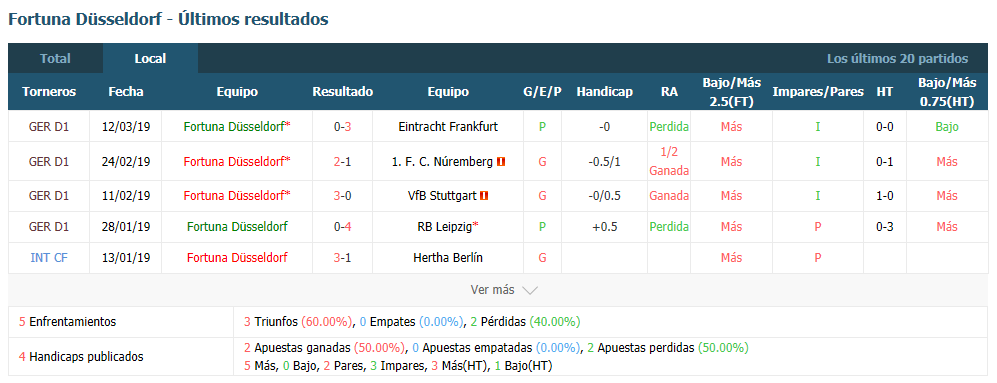Click the Bajo/Más 2.5(FT) column header
The width and height of the screenshot is (997, 383).
click(731, 92)
